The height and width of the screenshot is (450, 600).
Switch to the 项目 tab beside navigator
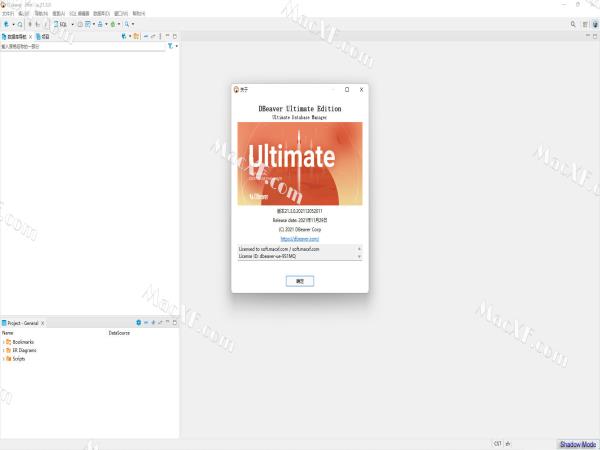click(43, 37)
